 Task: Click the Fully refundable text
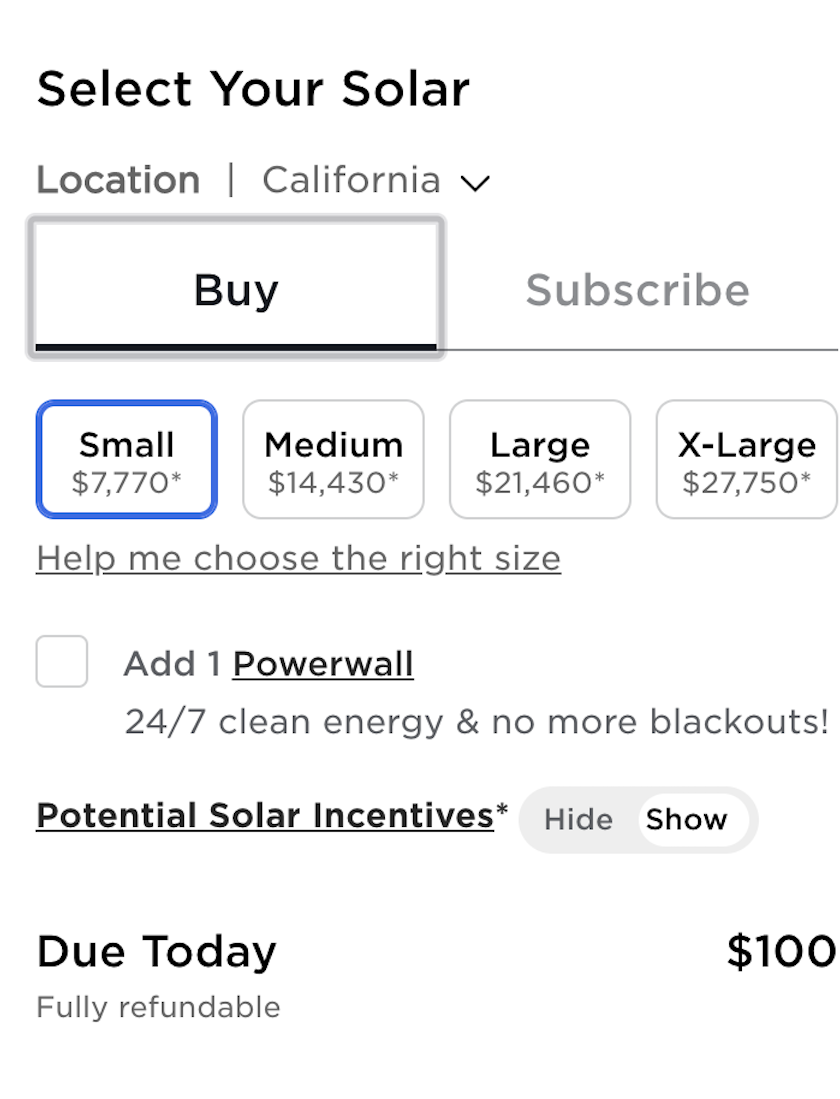(158, 1007)
